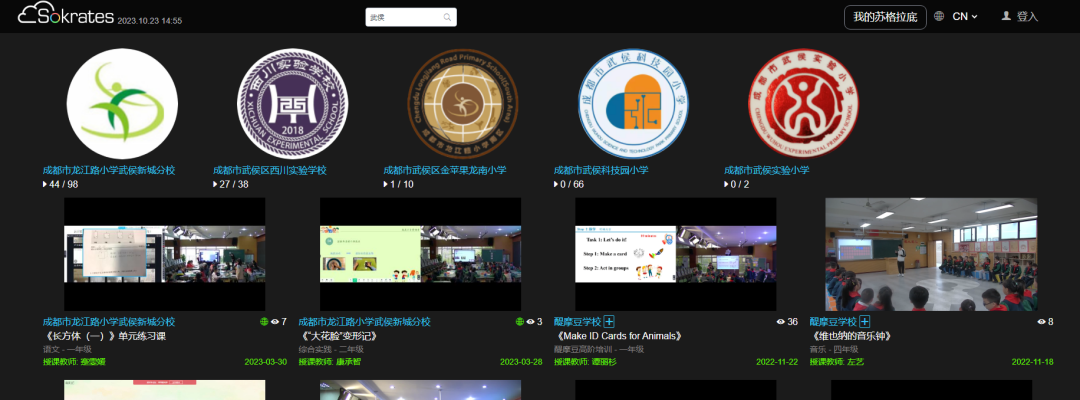Click plus icon beside 醍摩豆学校 on Make ID Cards

click(x=609, y=322)
